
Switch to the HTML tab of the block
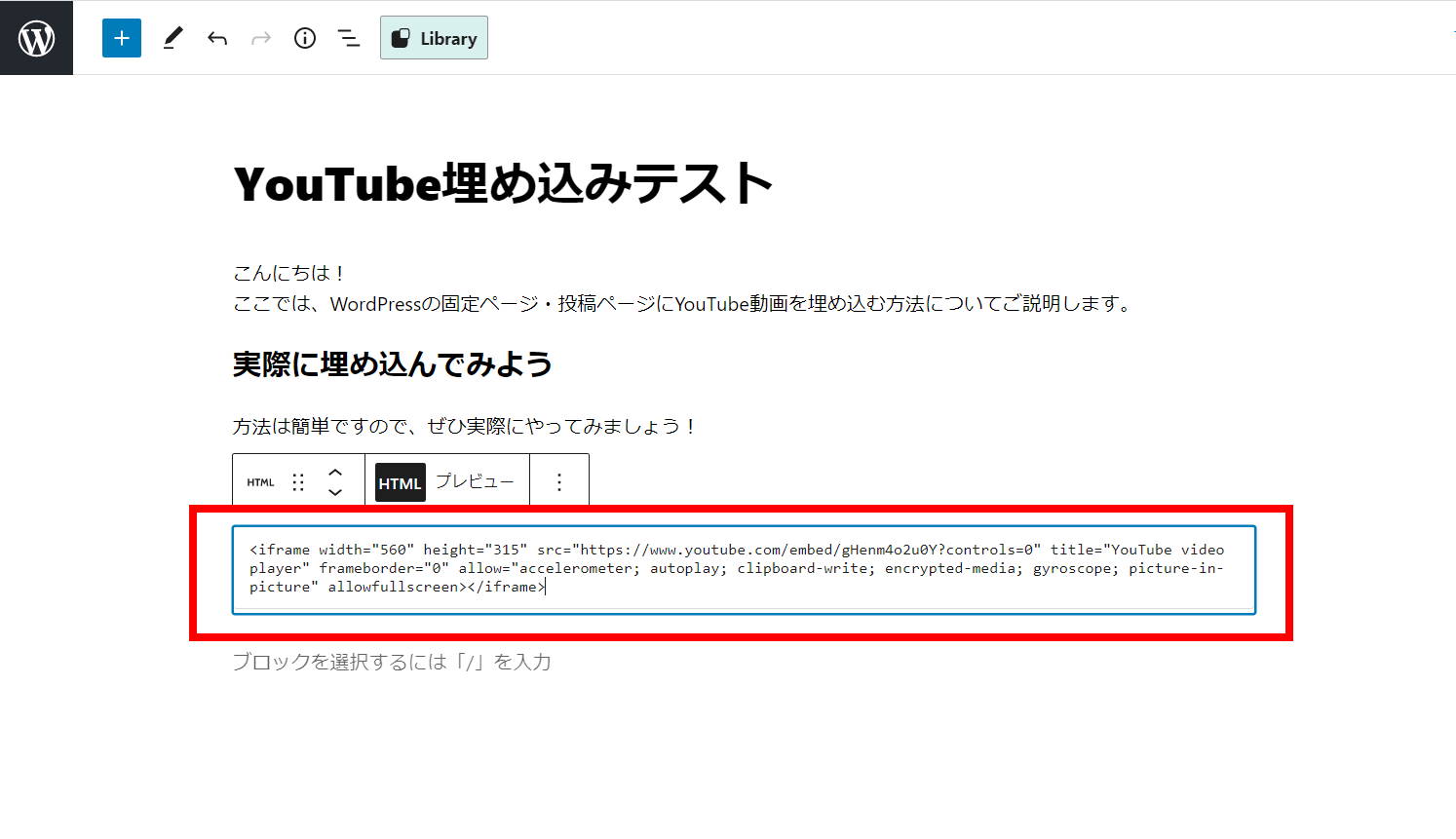(x=400, y=482)
